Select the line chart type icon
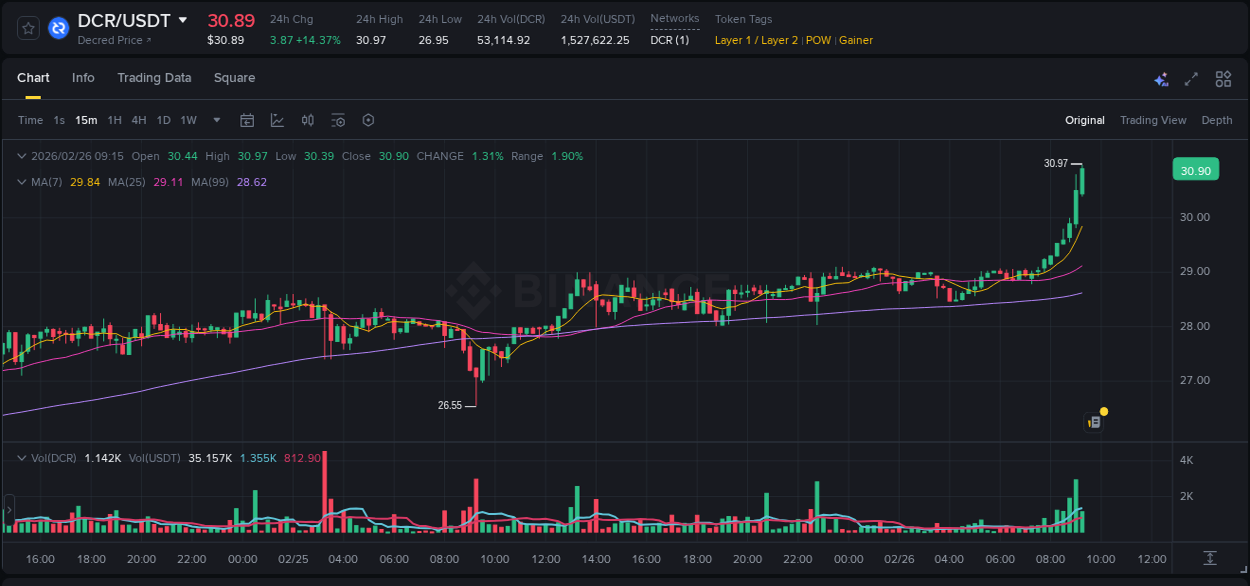 [x=277, y=120]
